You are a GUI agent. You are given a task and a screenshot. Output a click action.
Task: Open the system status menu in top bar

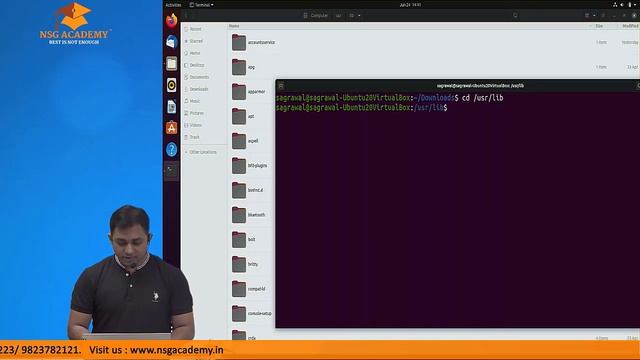[x=625, y=5]
